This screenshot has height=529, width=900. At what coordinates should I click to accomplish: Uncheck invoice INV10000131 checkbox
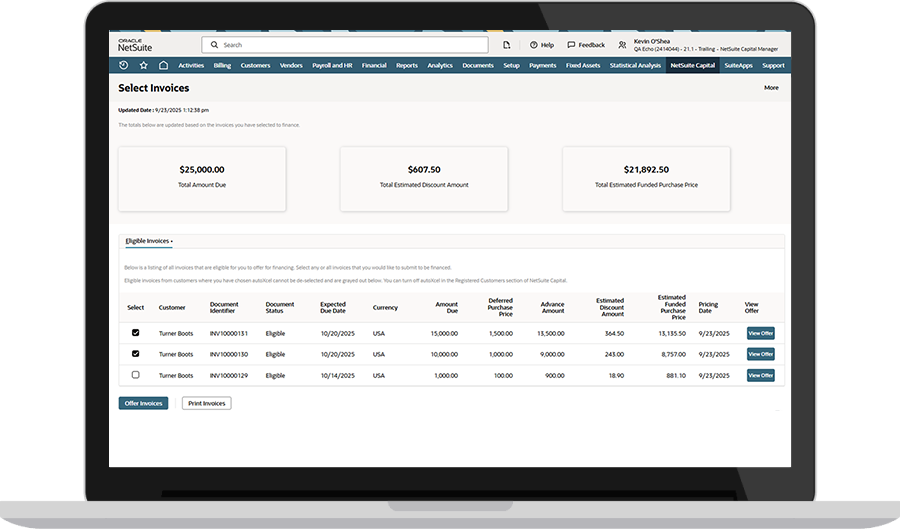click(136, 333)
